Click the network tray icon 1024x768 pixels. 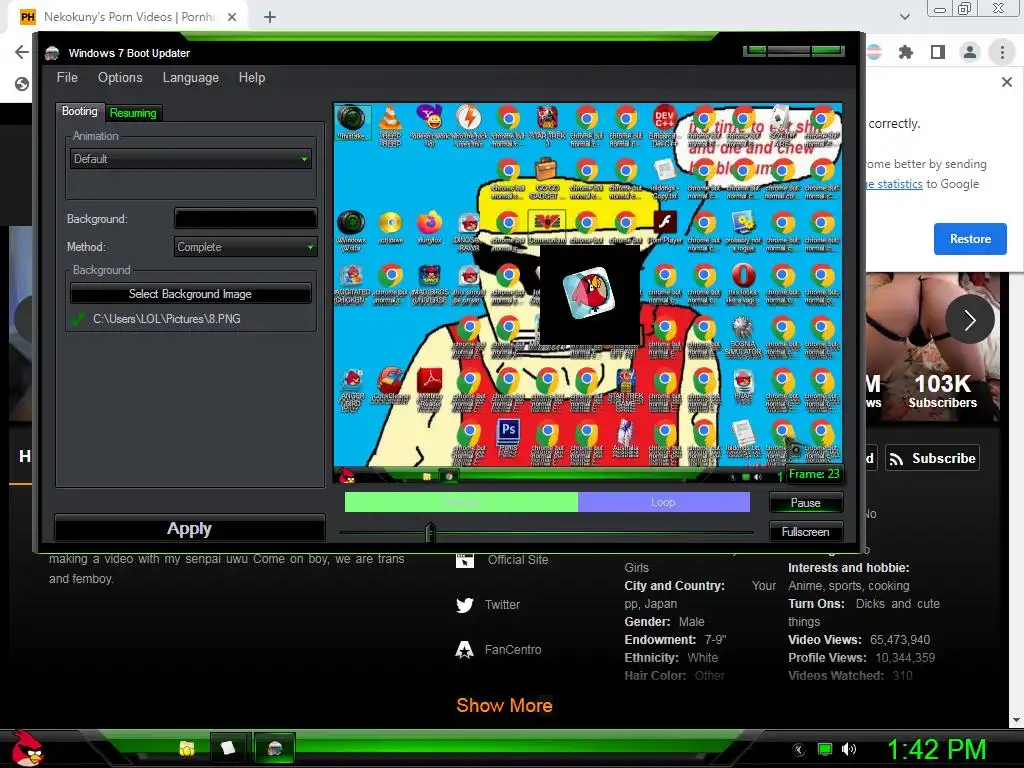[825, 750]
